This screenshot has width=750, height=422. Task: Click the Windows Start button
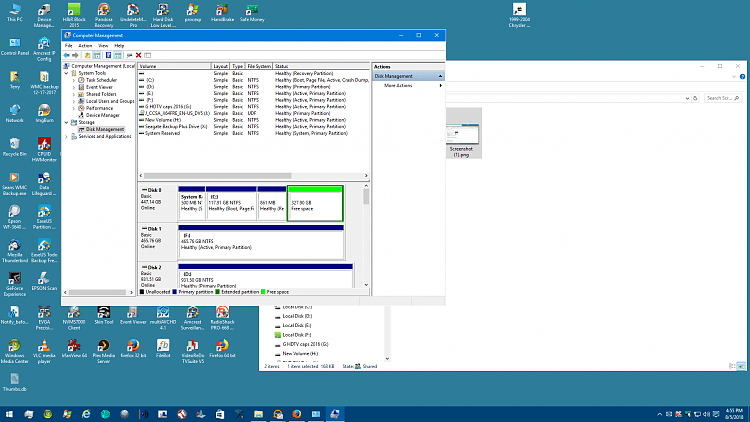9,412
